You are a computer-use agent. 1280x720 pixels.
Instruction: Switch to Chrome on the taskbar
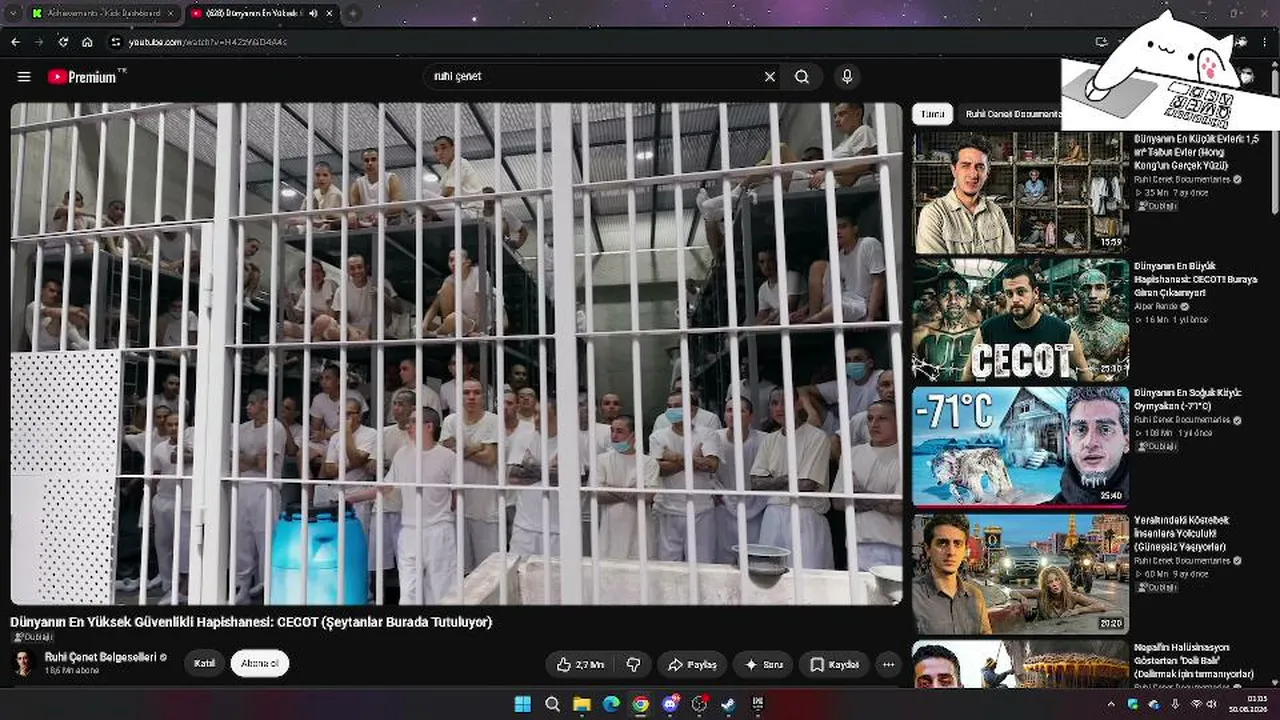pyautogui.click(x=640, y=705)
